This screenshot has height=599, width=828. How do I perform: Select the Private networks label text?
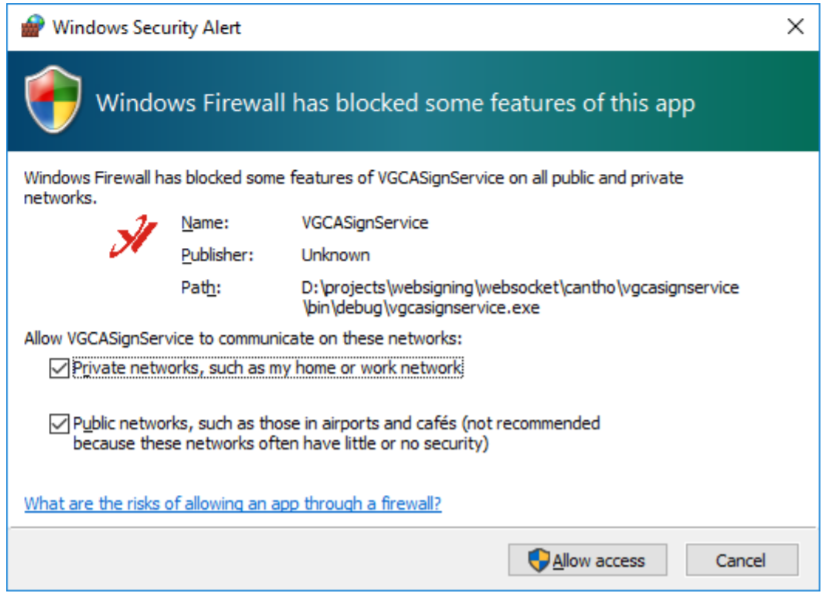coord(267,368)
